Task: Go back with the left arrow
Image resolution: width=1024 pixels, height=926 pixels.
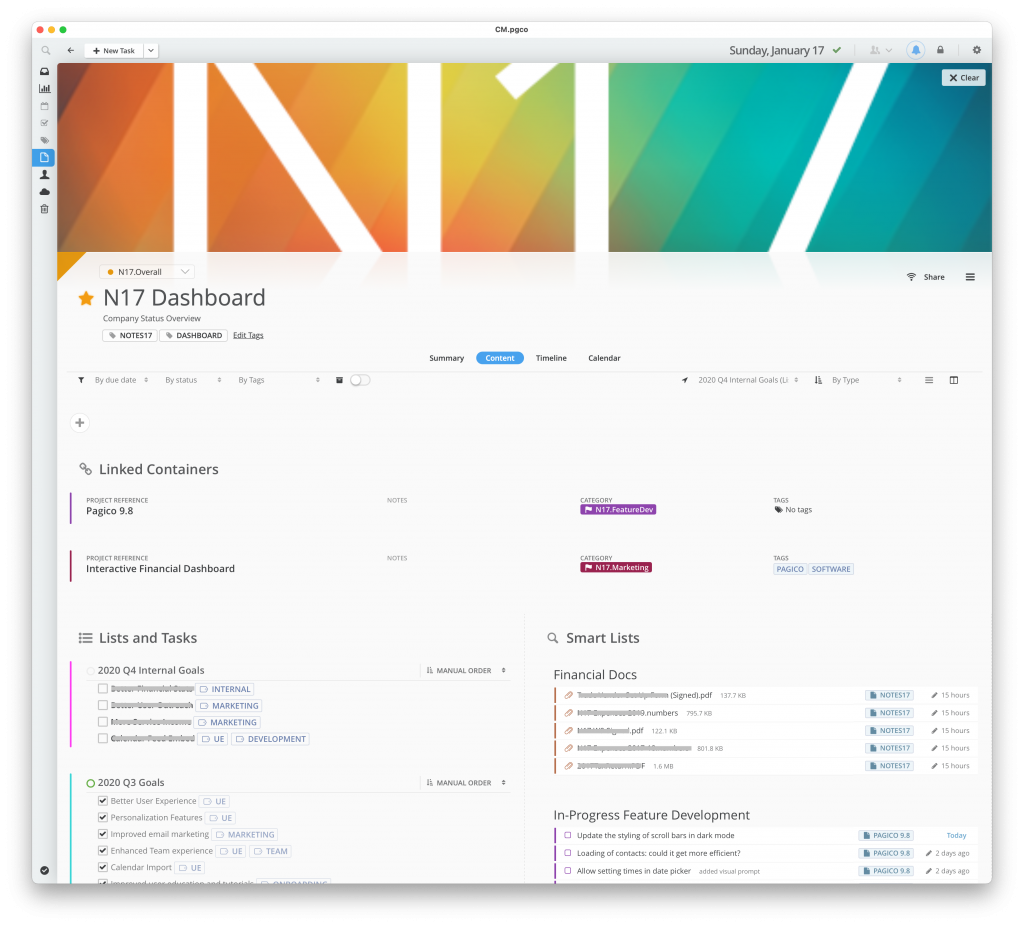Action: coord(71,50)
